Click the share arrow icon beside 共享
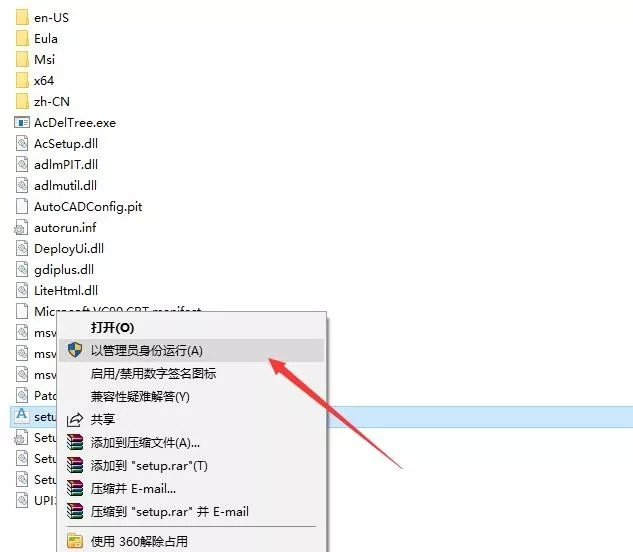633x552 pixels. [75, 420]
